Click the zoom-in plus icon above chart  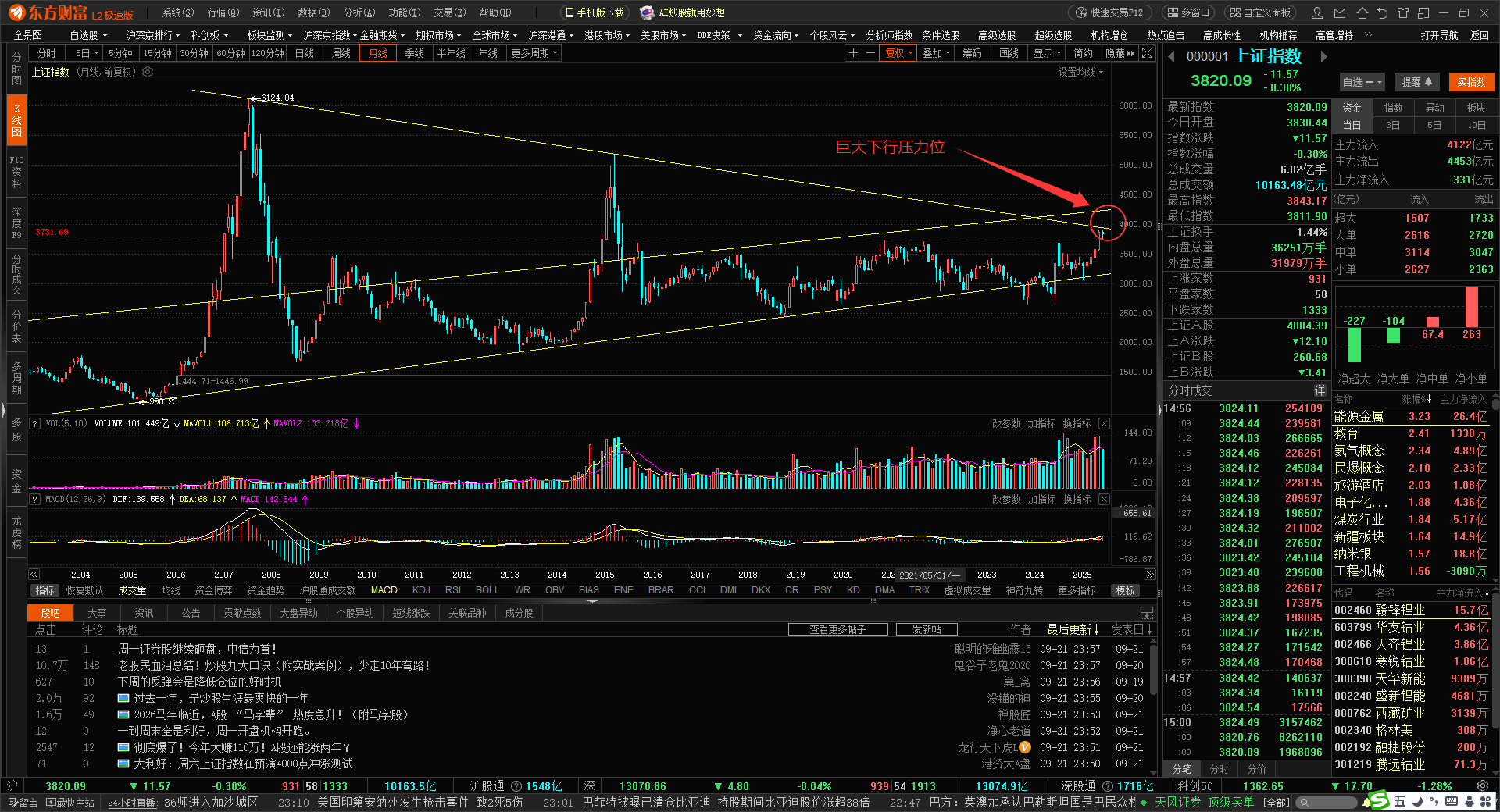[854, 53]
